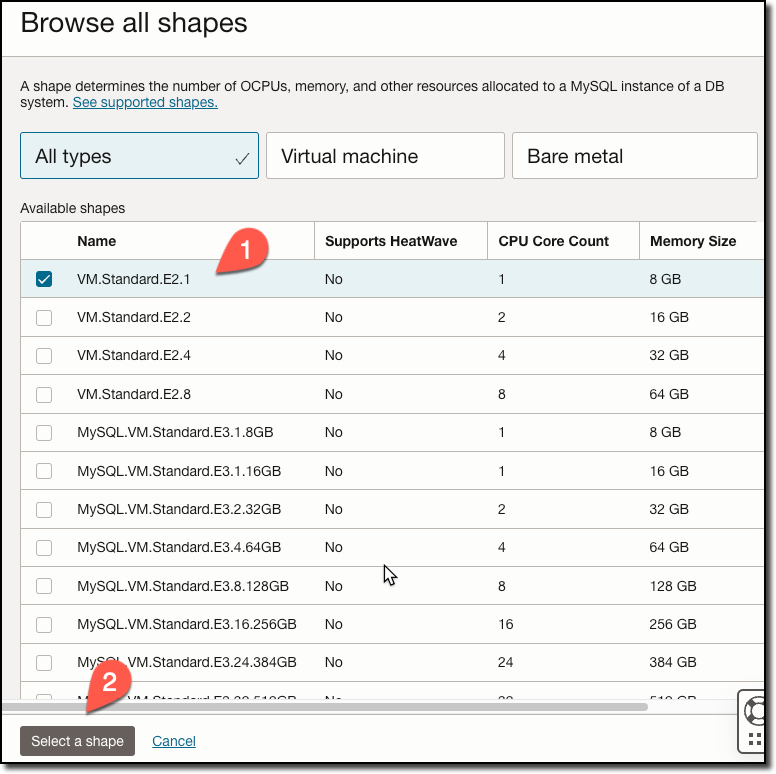Click the 384 GB memory size cell

pyautogui.click(x=673, y=663)
